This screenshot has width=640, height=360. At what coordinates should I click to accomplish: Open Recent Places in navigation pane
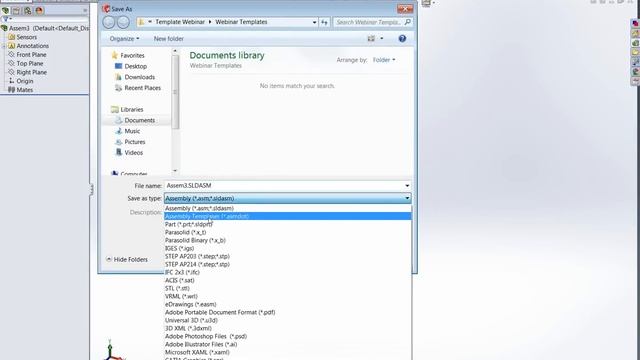tap(142, 88)
